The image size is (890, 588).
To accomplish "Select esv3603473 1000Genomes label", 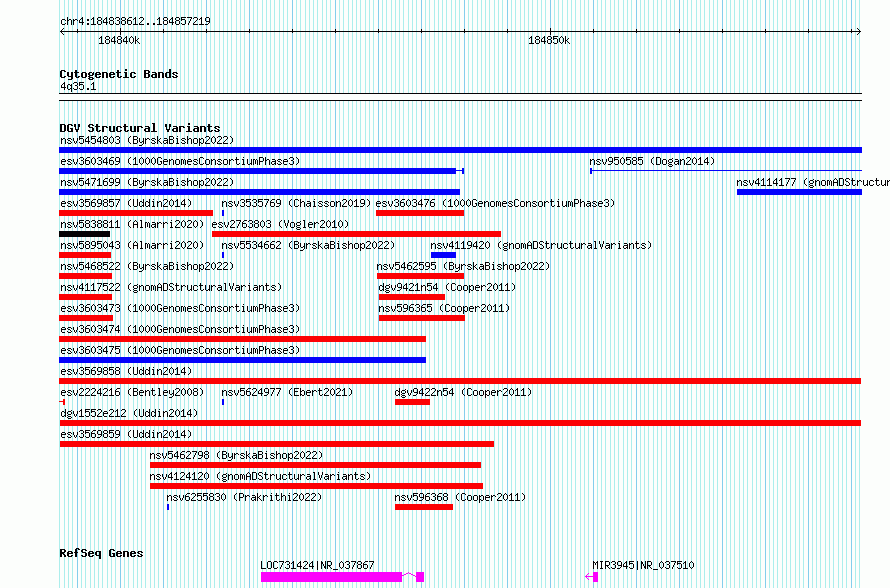I will (180, 308).
